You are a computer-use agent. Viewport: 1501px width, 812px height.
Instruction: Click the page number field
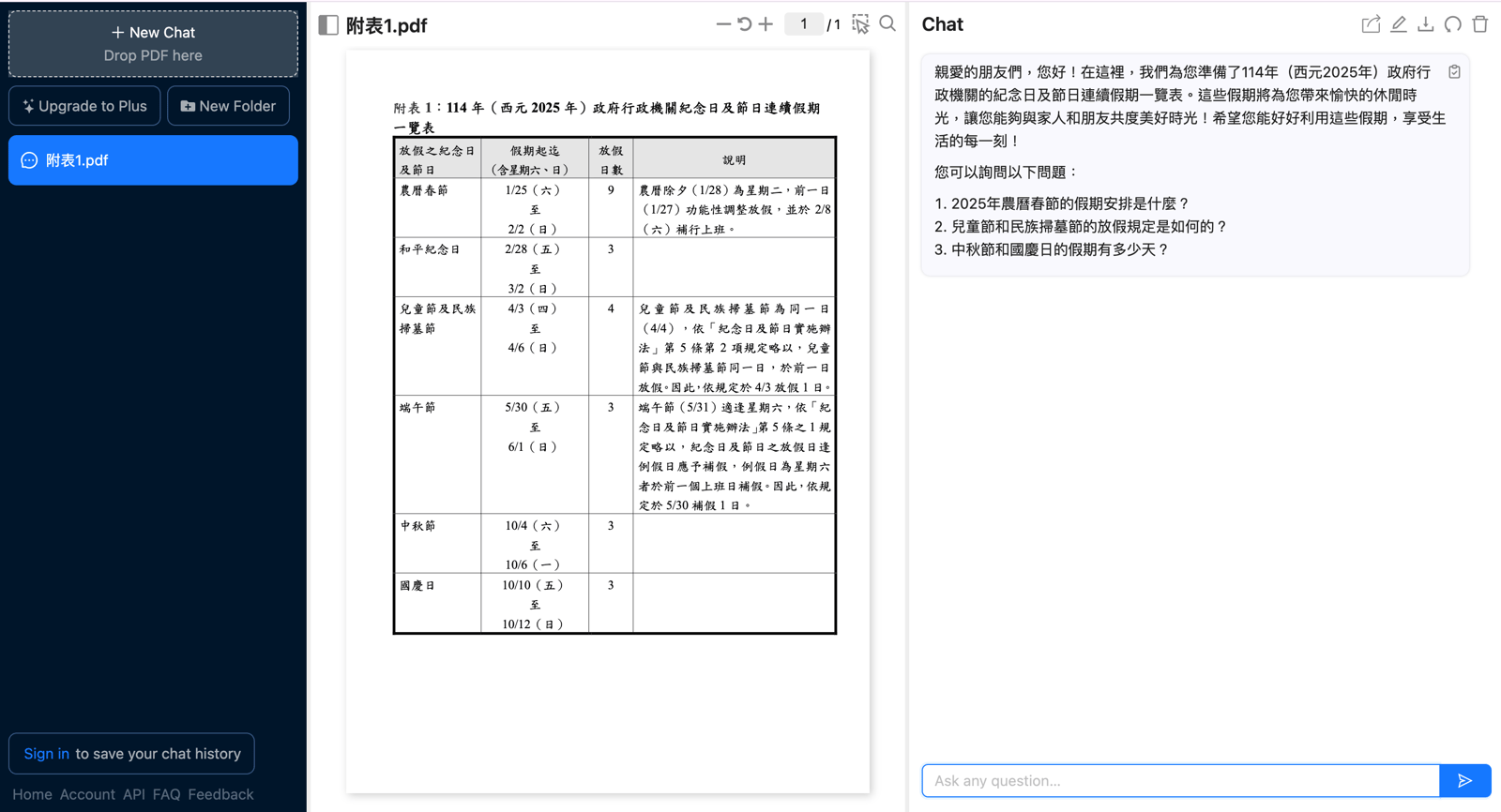point(804,24)
